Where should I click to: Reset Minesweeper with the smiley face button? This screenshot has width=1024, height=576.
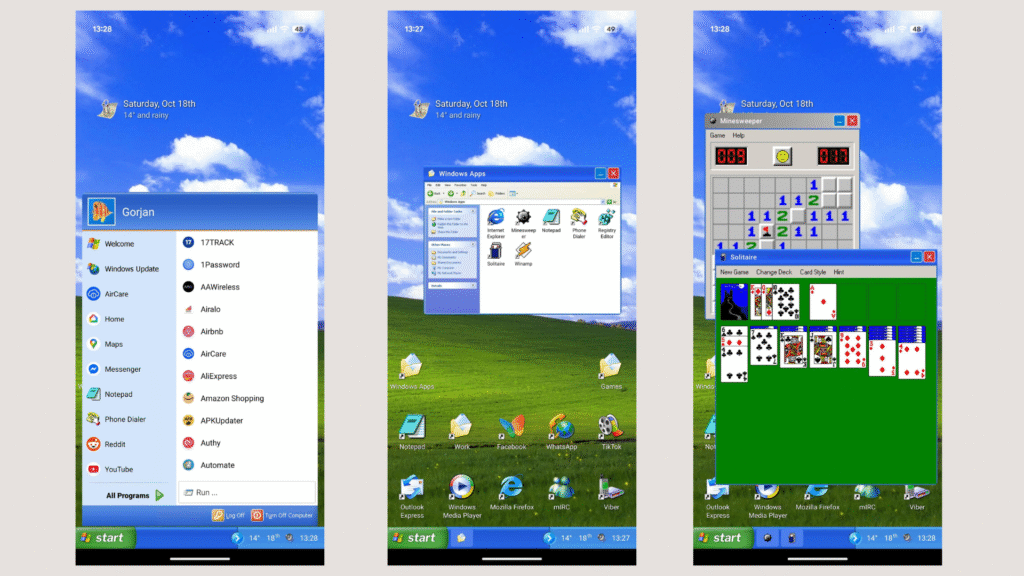782,156
